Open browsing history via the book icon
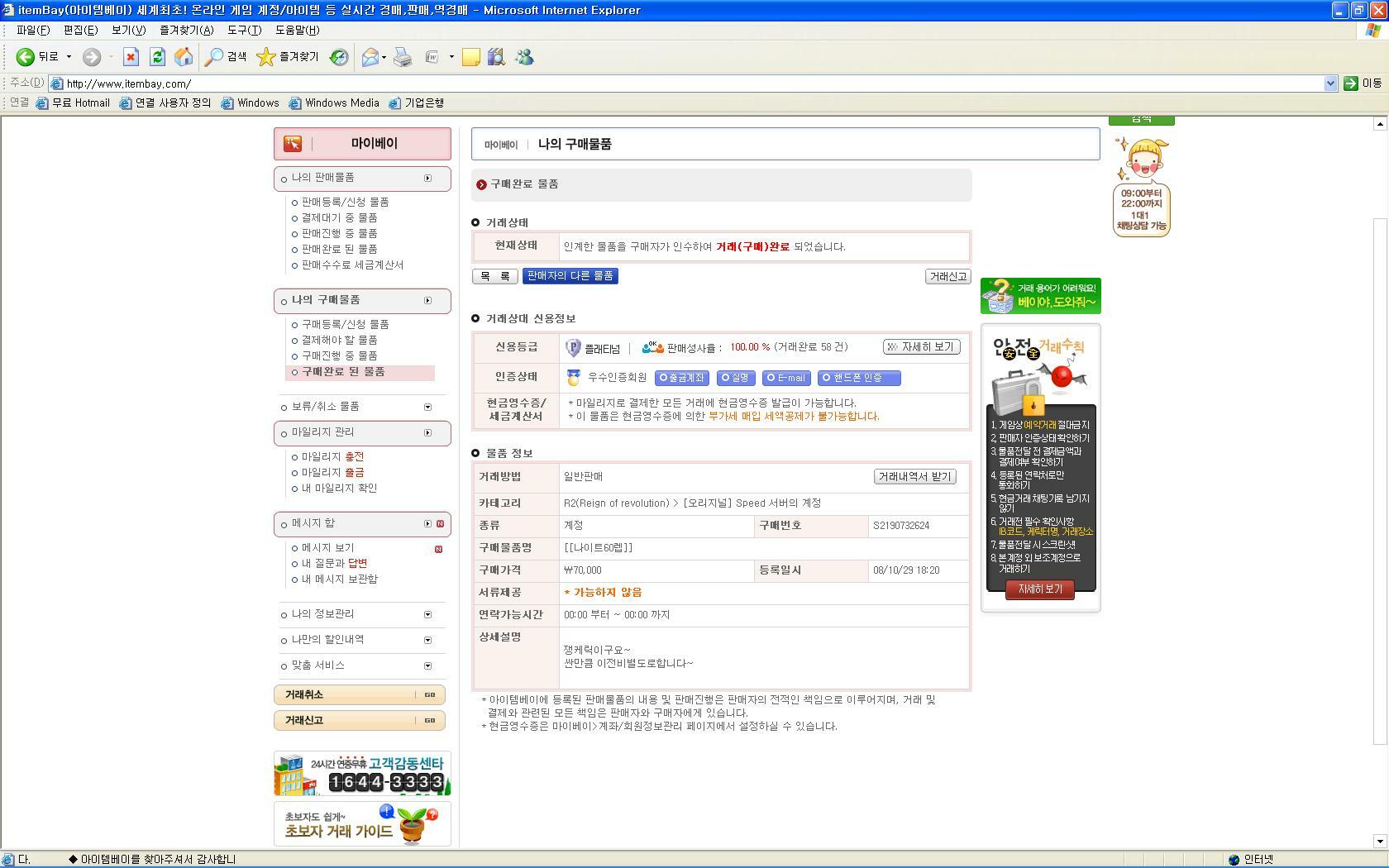This screenshot has height=868, width=1389. [495, 57]
